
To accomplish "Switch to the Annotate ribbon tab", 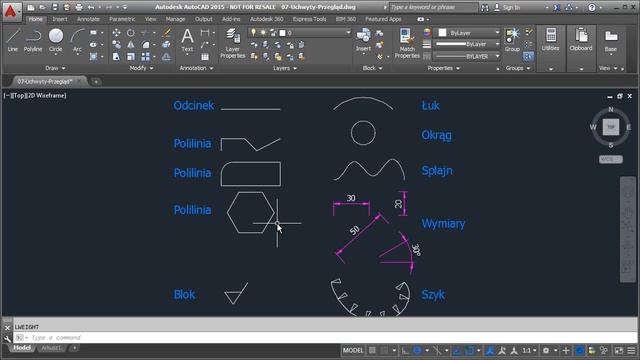I will [x=88, y=19].
